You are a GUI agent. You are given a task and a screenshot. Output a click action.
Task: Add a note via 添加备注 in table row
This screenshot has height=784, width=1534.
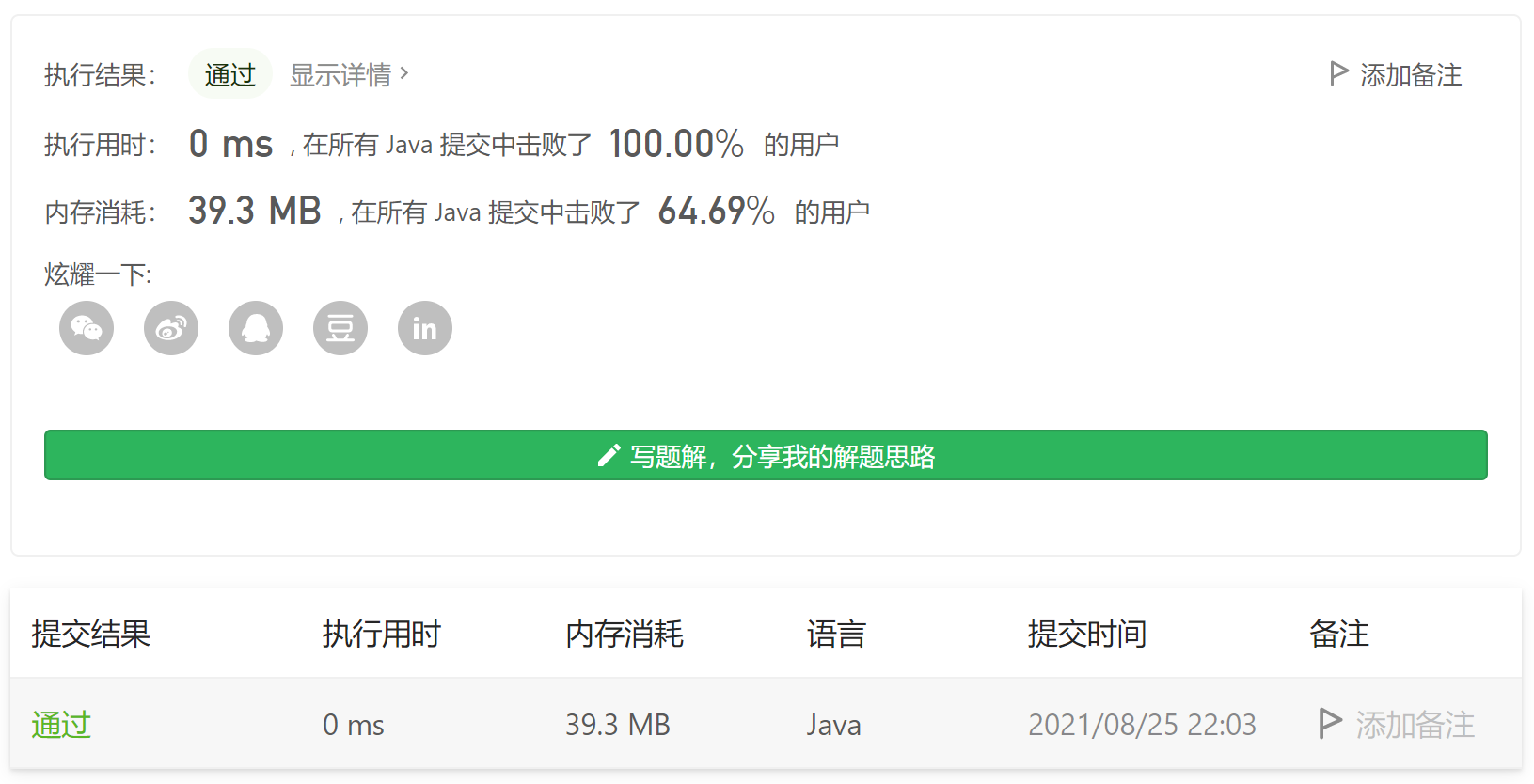click(1415, 725)
